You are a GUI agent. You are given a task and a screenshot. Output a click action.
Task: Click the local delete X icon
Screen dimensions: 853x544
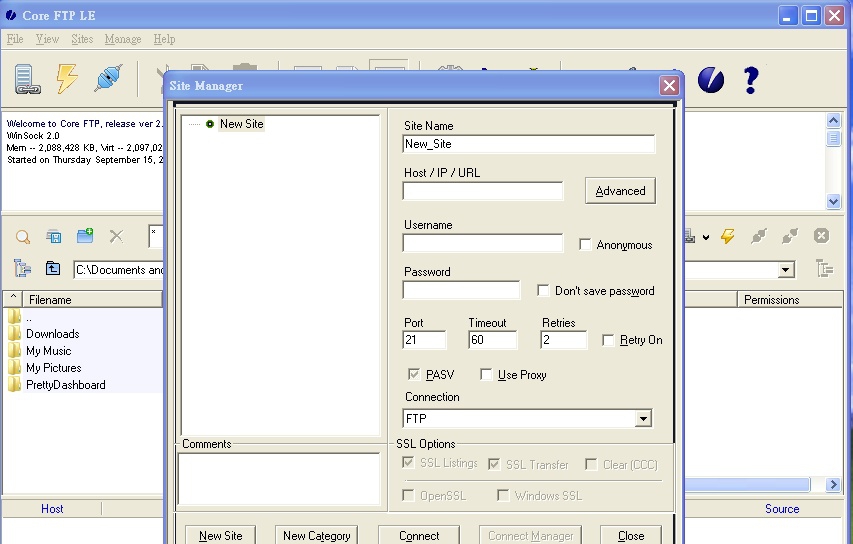(116, 236)
